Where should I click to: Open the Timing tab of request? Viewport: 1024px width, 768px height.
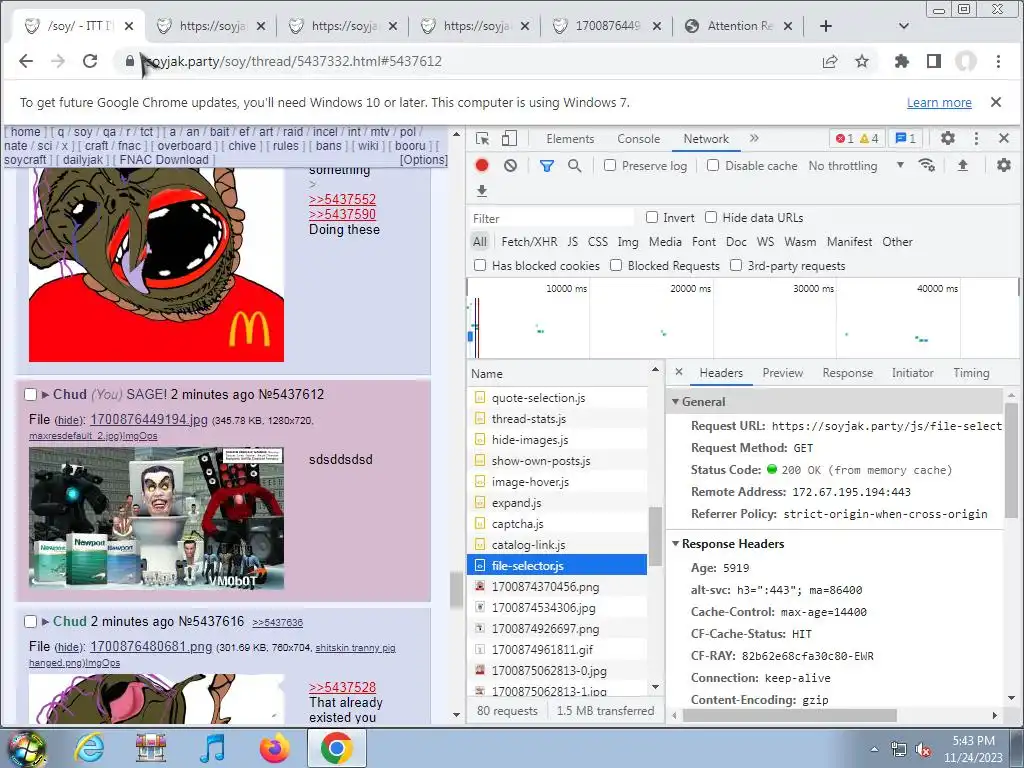pyautogui.click(x=971, y=373)
